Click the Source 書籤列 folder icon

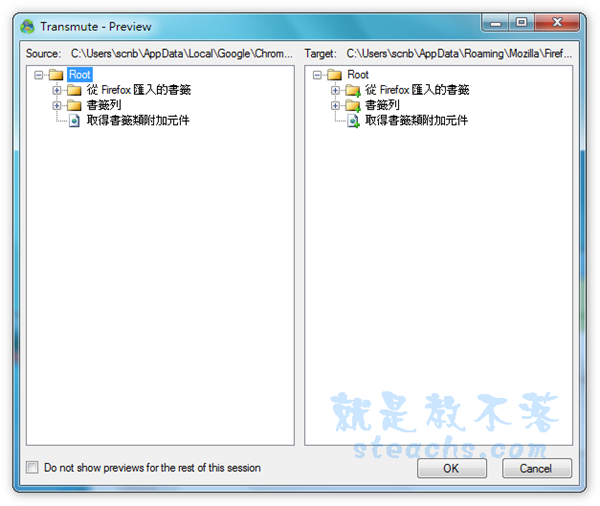click(x=74, y=105)
